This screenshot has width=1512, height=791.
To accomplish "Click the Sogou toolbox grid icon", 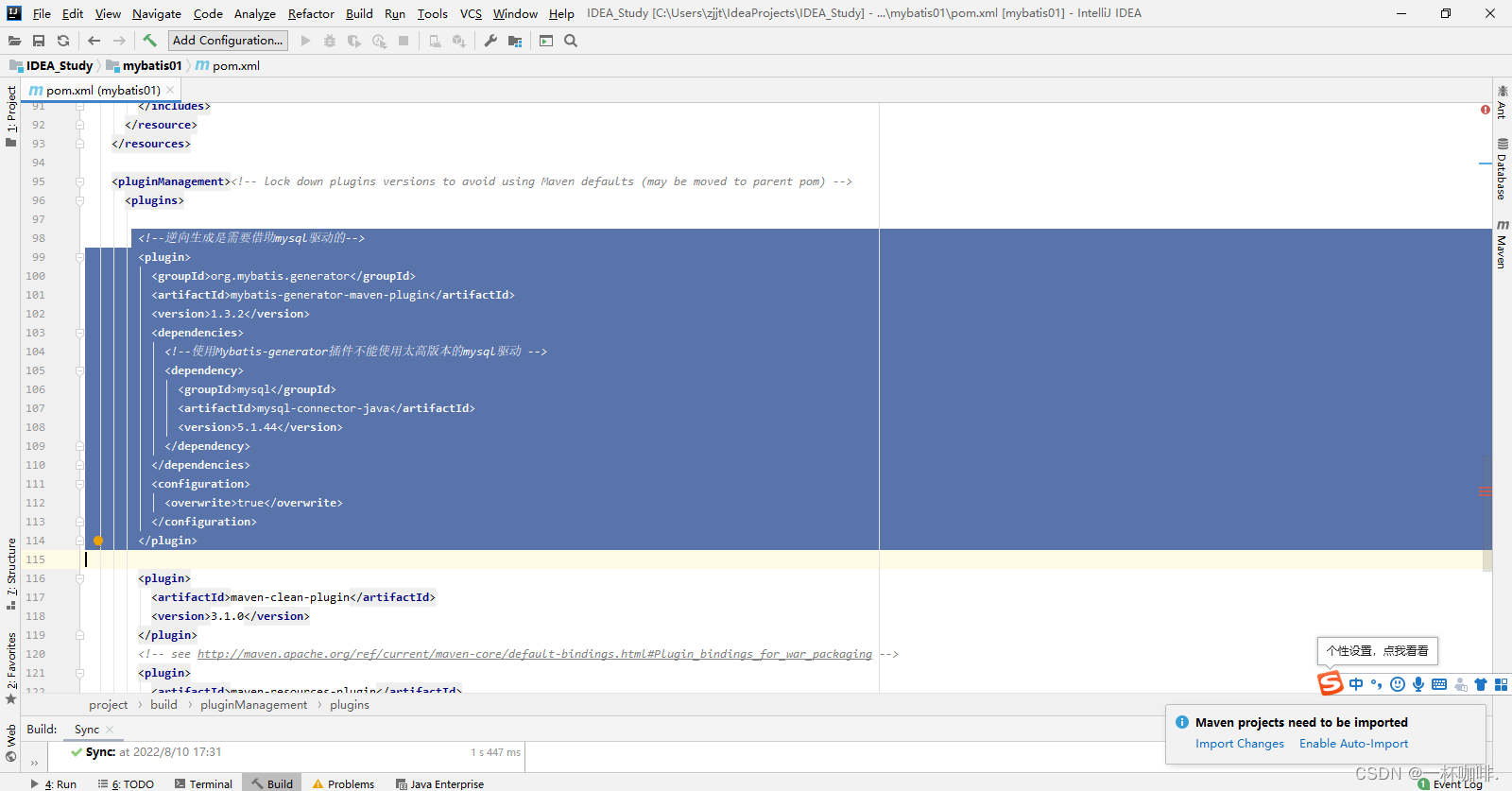I will [1502, 684].
